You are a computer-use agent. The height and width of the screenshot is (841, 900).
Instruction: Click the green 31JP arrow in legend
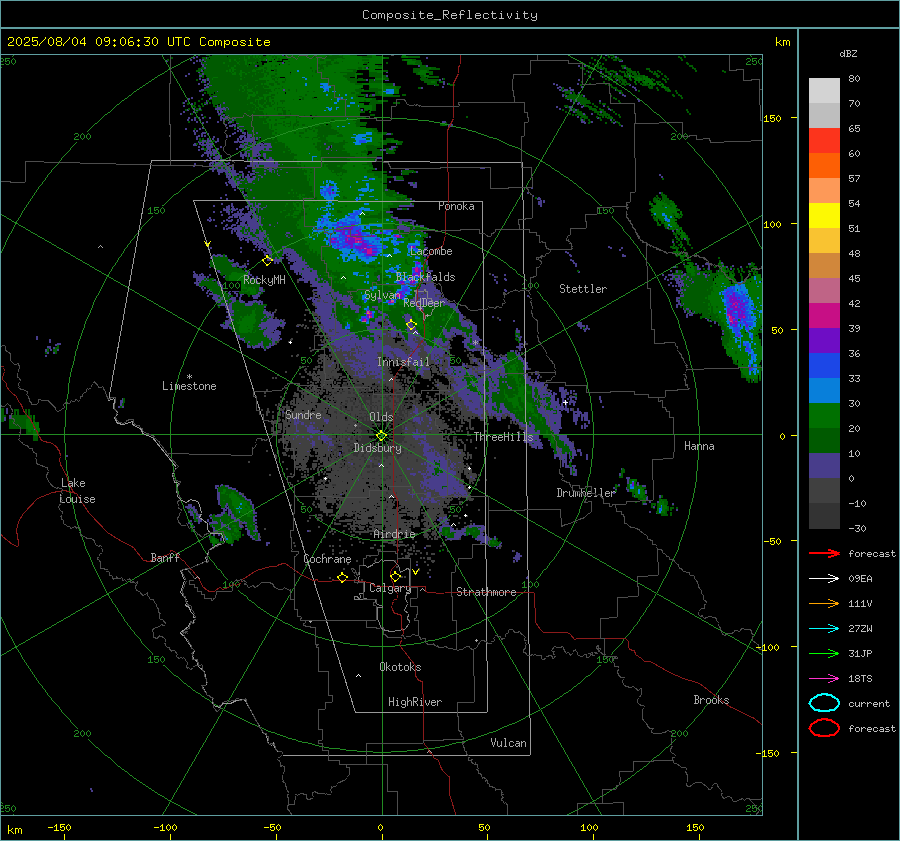pos(824,653)
